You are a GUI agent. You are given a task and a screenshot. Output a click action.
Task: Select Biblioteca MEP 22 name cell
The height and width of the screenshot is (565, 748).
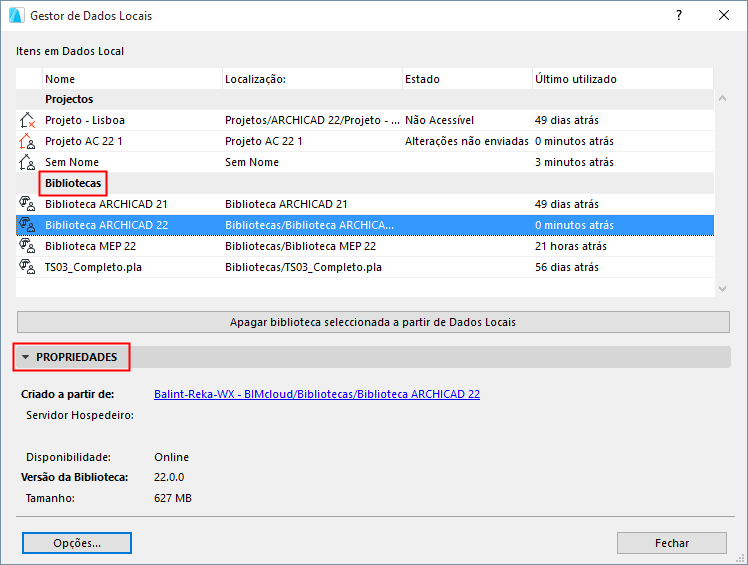tap(91, 246)
